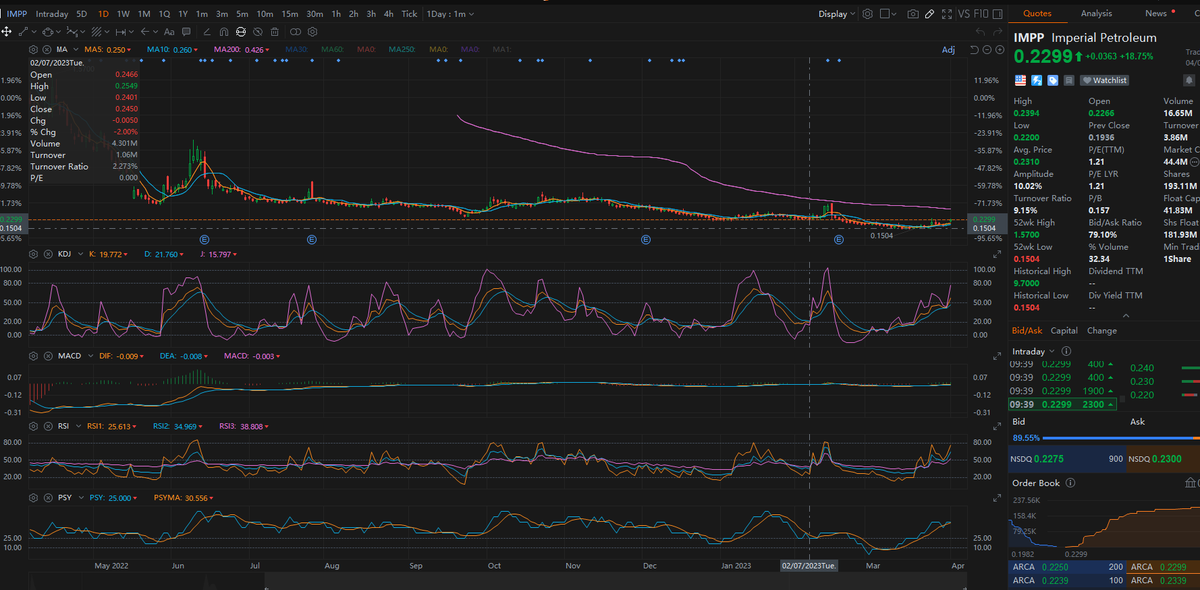This screenshot has width=1200, height=590.
Task: Select the trend line drawing tool
Action: [x=23, y=32]
